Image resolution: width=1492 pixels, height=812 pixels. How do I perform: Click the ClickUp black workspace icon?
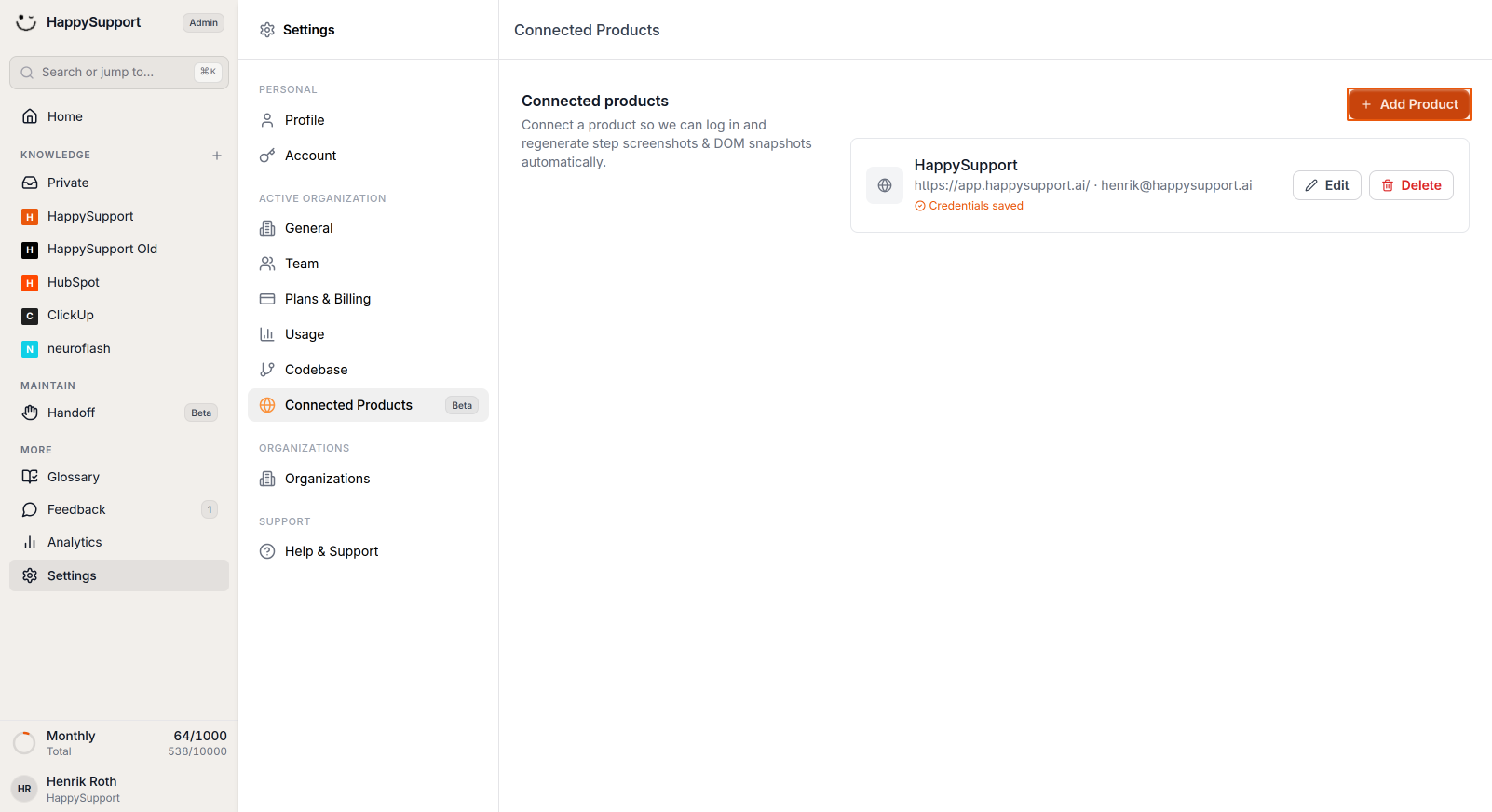coord(30,317)
